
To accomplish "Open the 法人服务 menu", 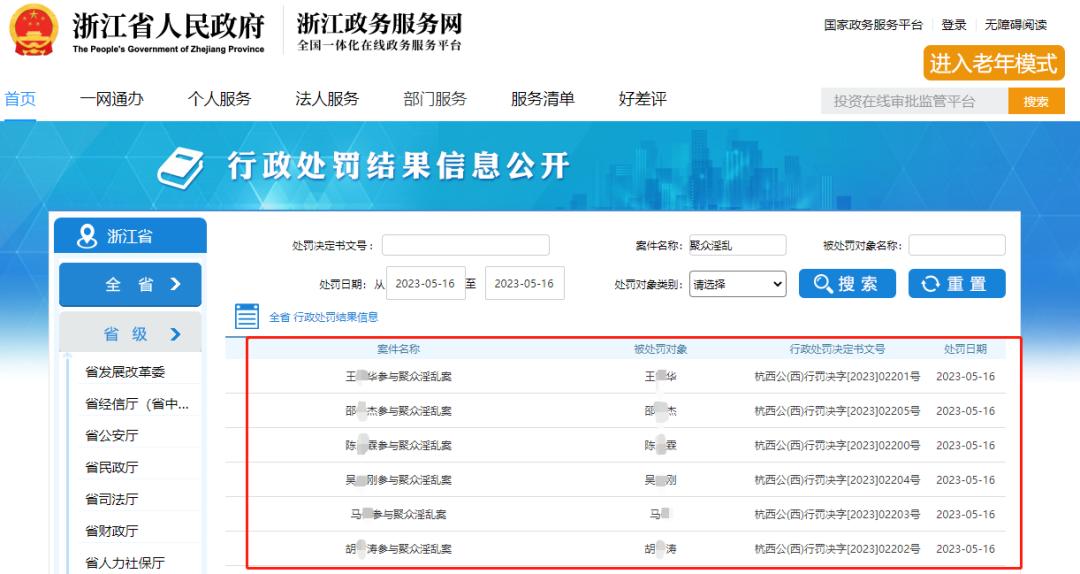I will click(x=327, y=99).
